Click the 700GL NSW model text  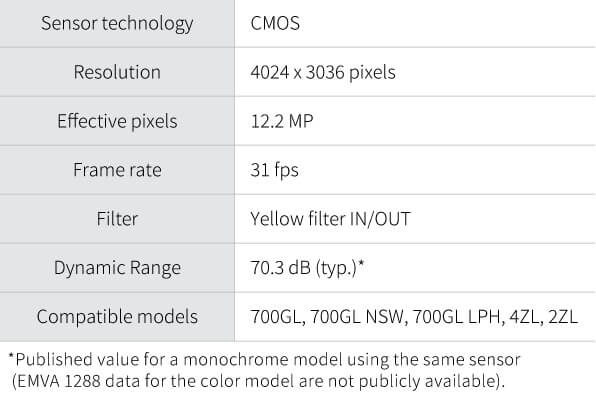(357, 317)
